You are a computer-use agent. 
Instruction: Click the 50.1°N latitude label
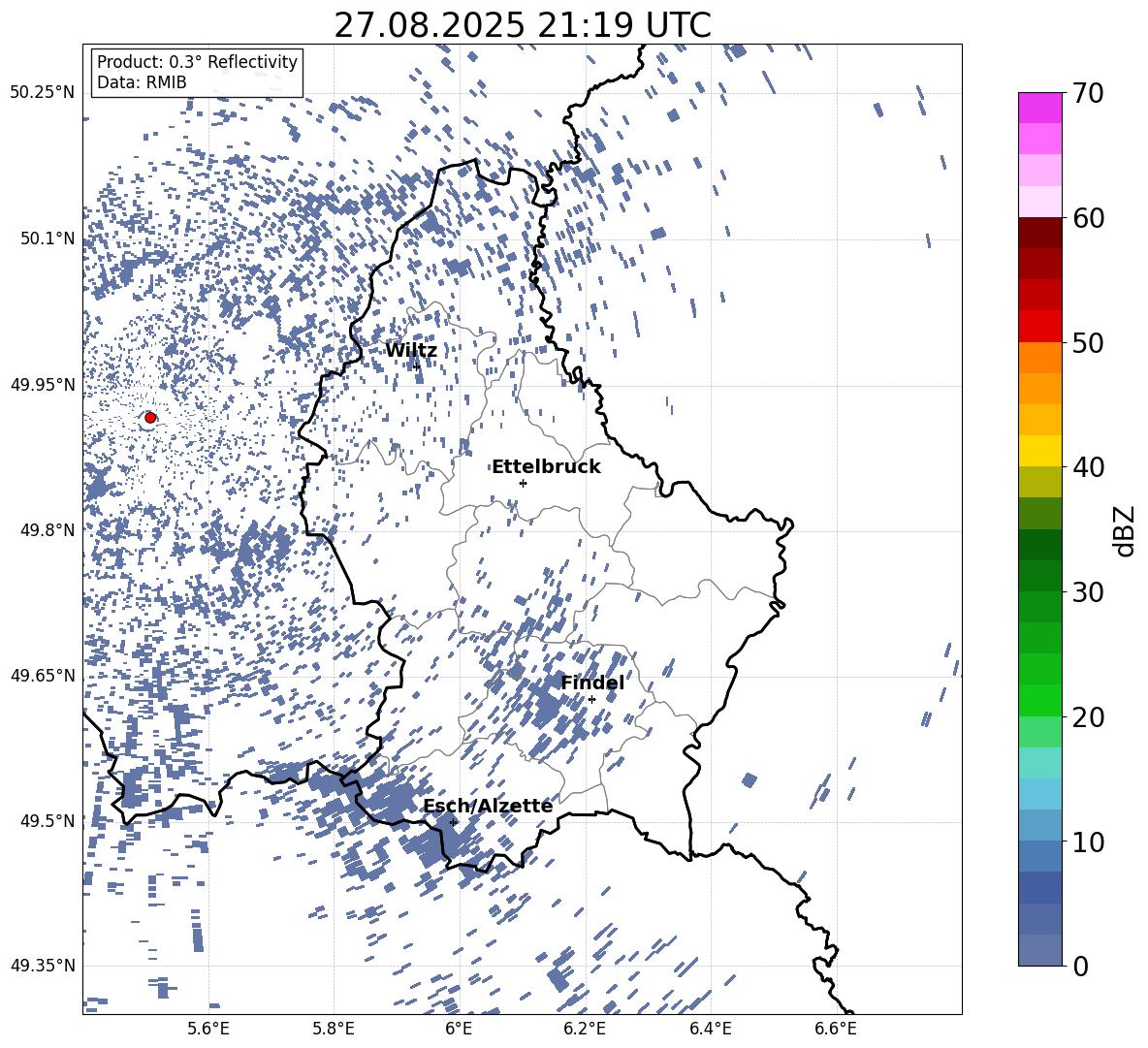coord(48,238)
